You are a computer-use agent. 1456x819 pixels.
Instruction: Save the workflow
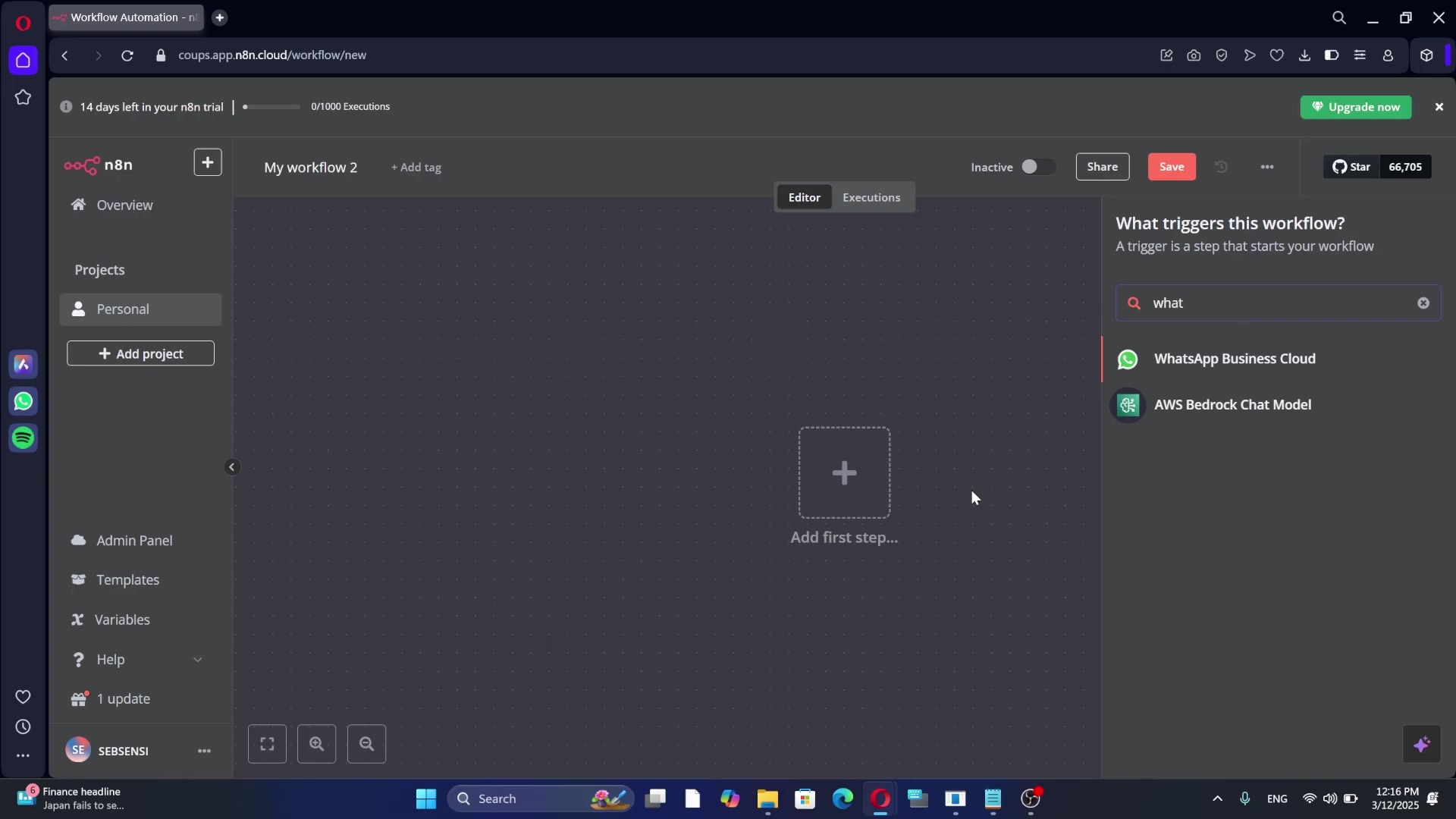[1171, 167]
